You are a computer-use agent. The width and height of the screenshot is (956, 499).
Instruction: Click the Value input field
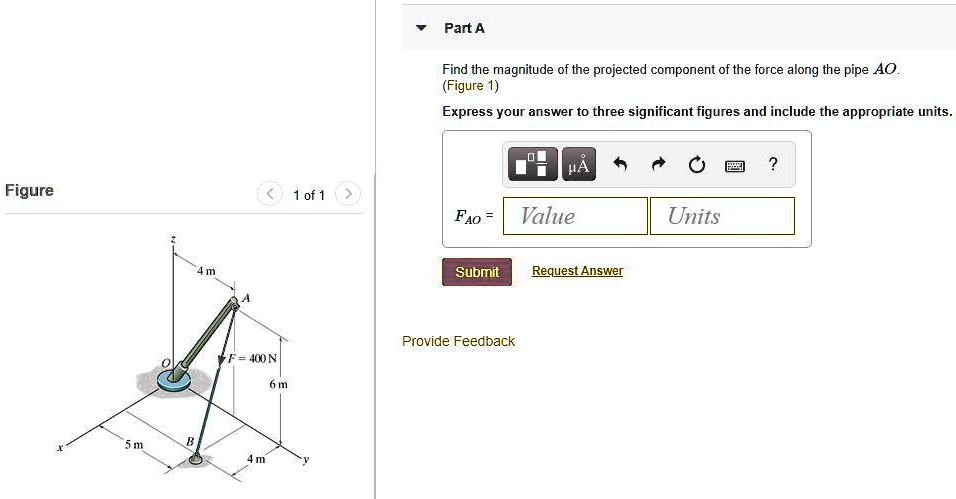575,216
